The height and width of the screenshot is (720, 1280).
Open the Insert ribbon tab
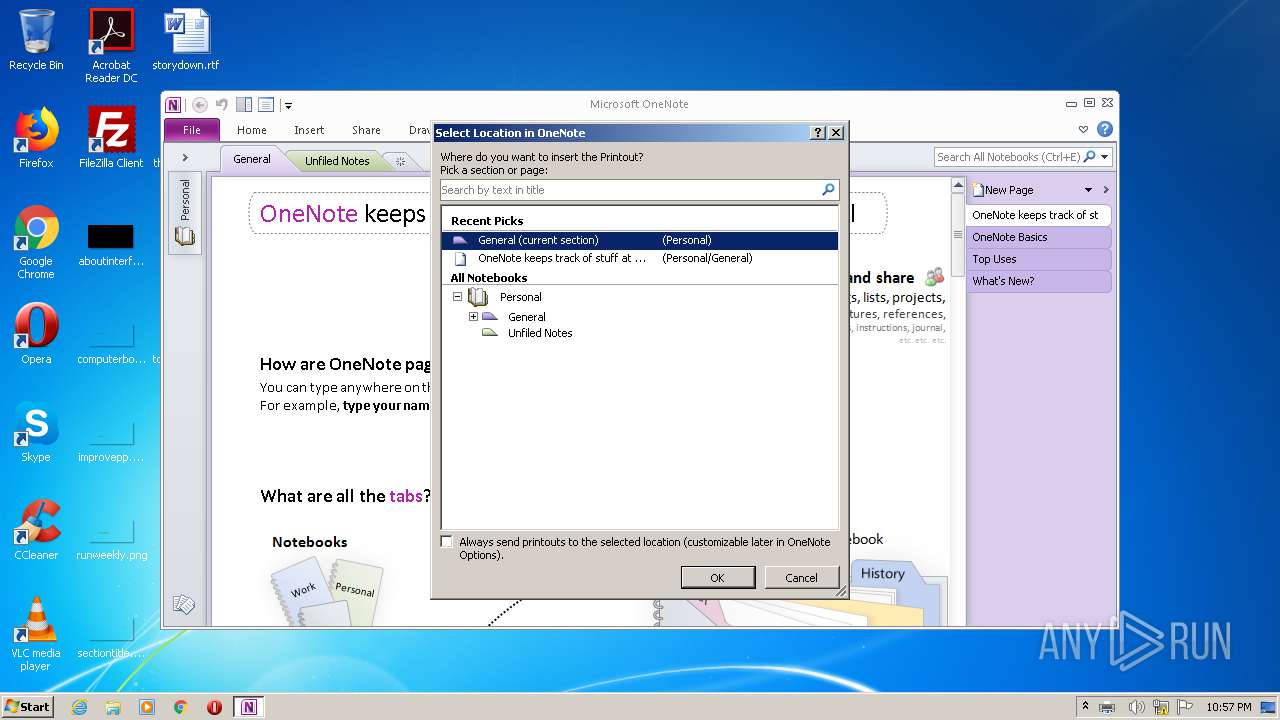309,130
